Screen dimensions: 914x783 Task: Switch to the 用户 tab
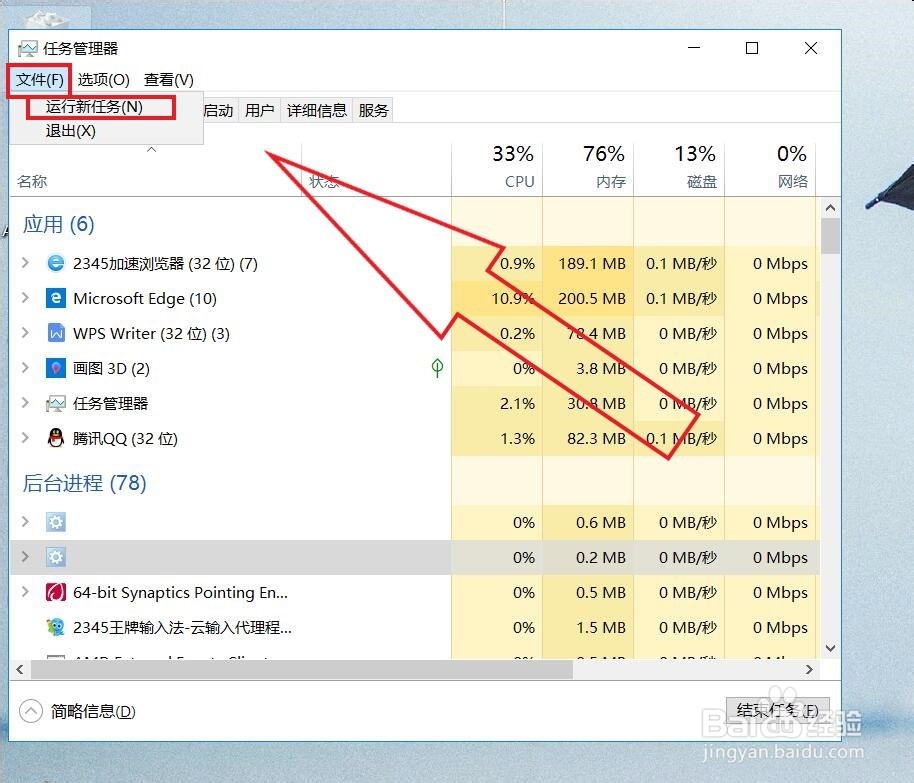point(259,110)
